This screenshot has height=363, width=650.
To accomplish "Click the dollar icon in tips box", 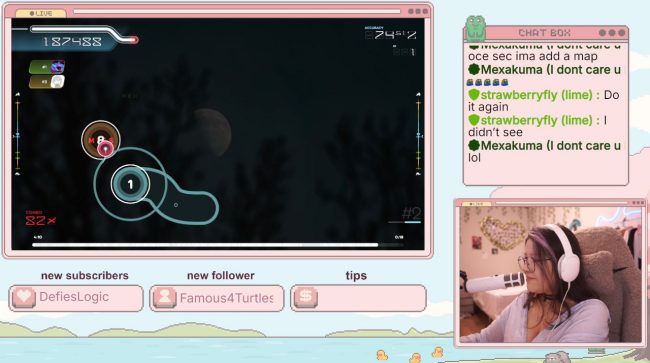I will click(306, 297).
